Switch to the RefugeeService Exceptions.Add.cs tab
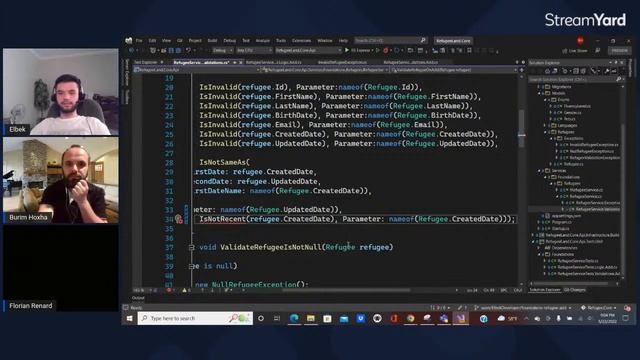640x360 pixels. click(411, 62)
